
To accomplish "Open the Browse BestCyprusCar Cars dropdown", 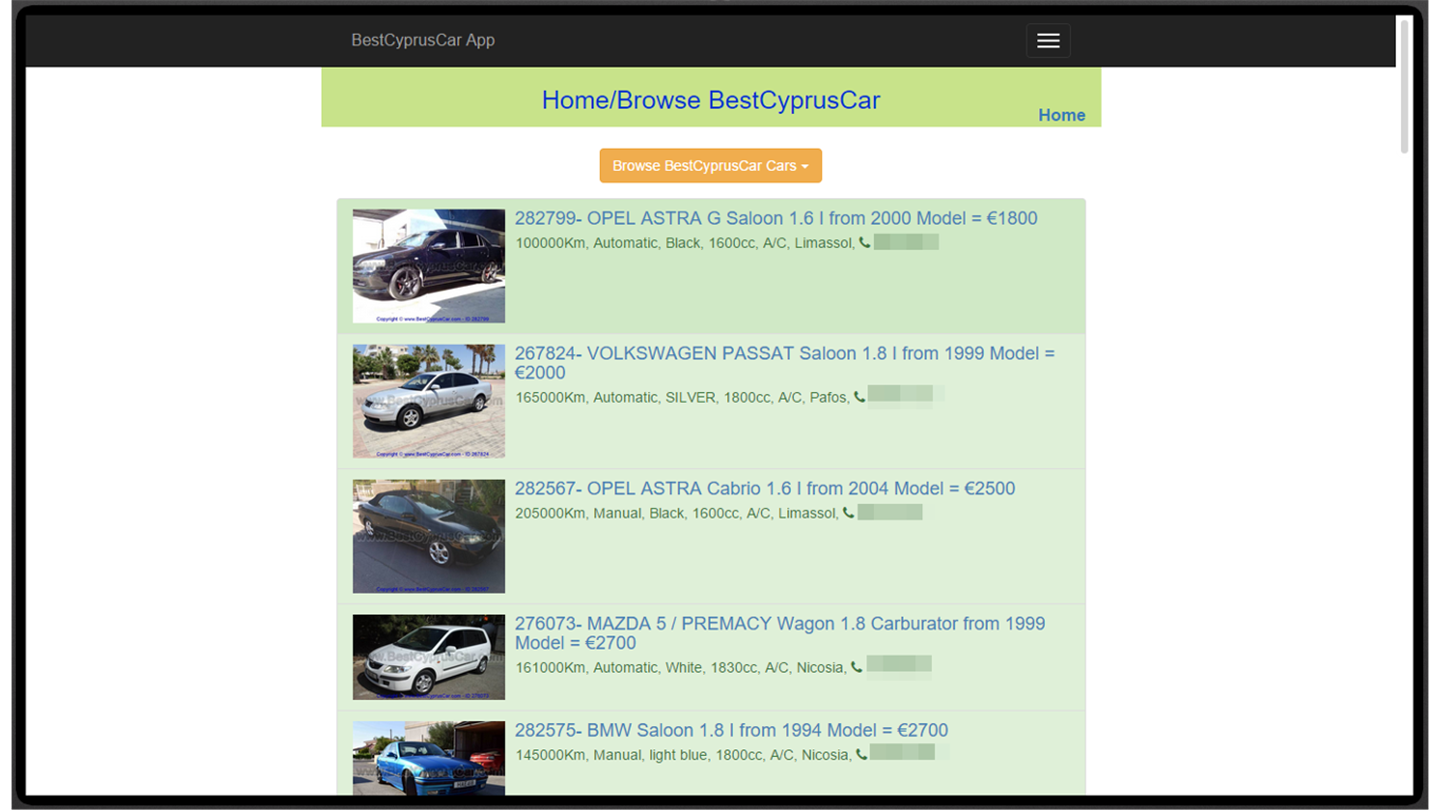I will coord(711,166).
